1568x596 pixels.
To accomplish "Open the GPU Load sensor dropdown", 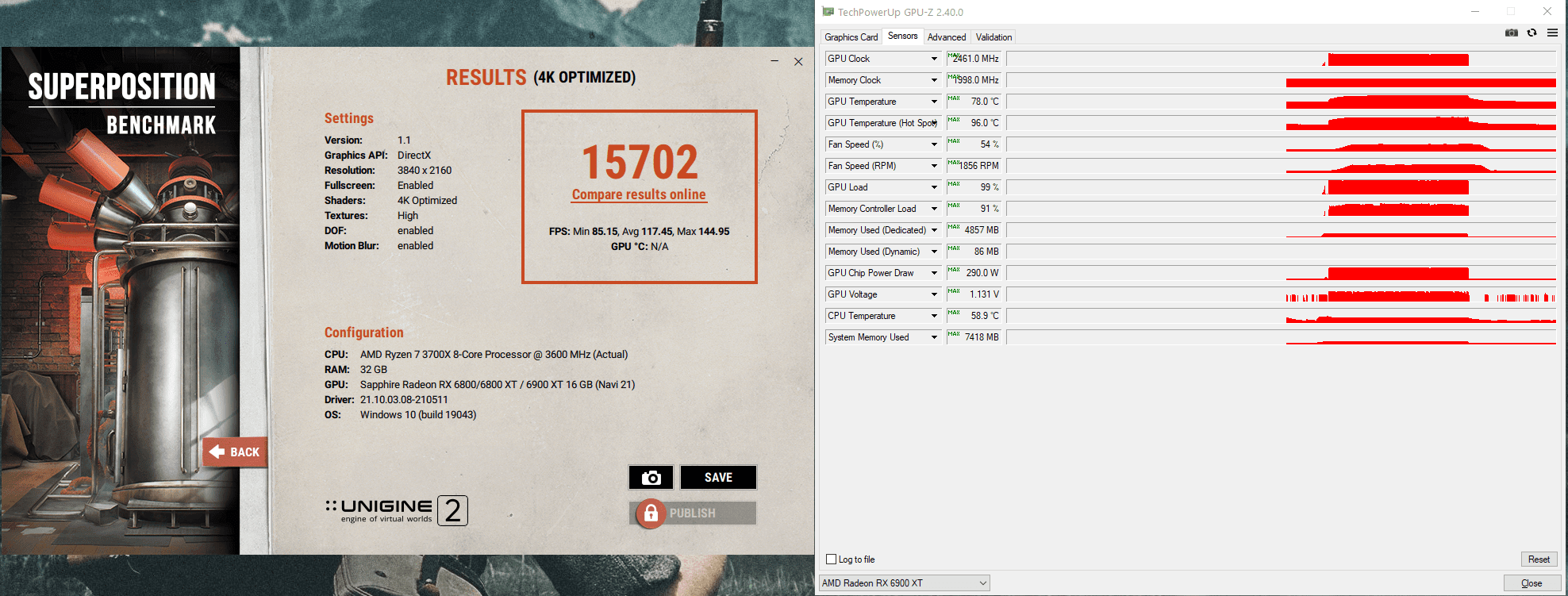I will click(x=934, y=187).
